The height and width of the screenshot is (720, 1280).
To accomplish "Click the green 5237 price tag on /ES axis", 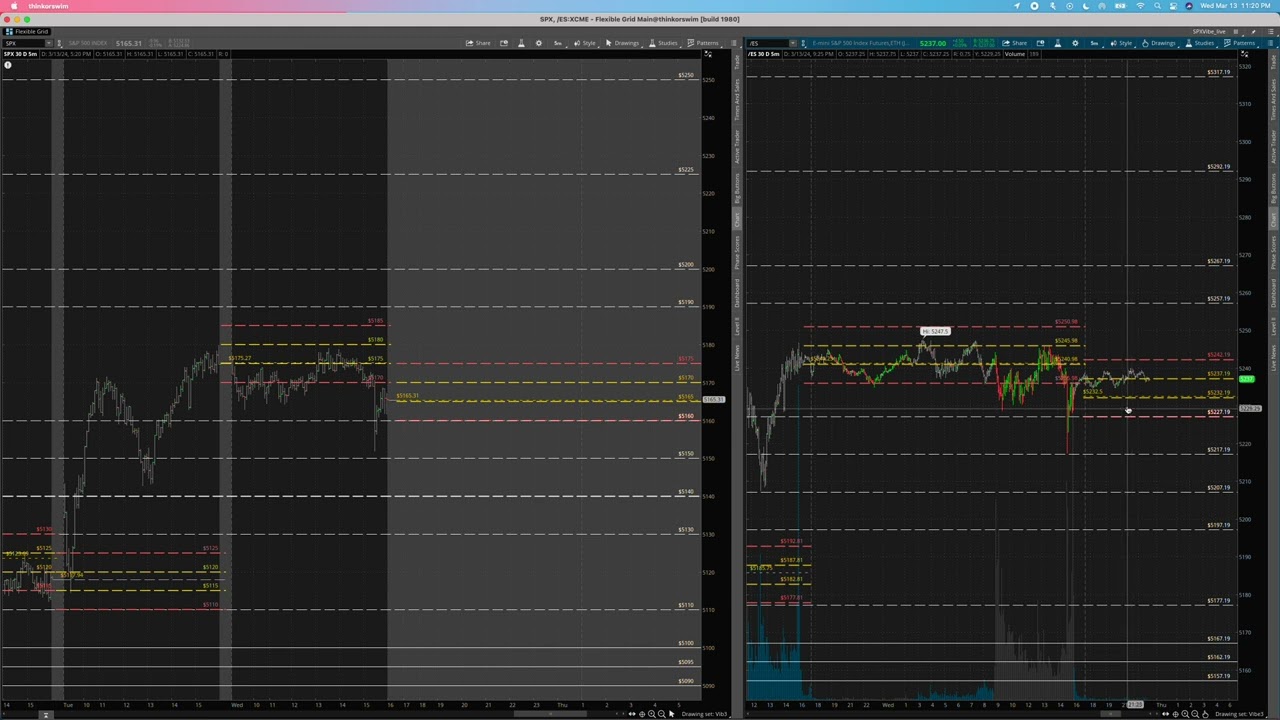I will pos(1246,379).
